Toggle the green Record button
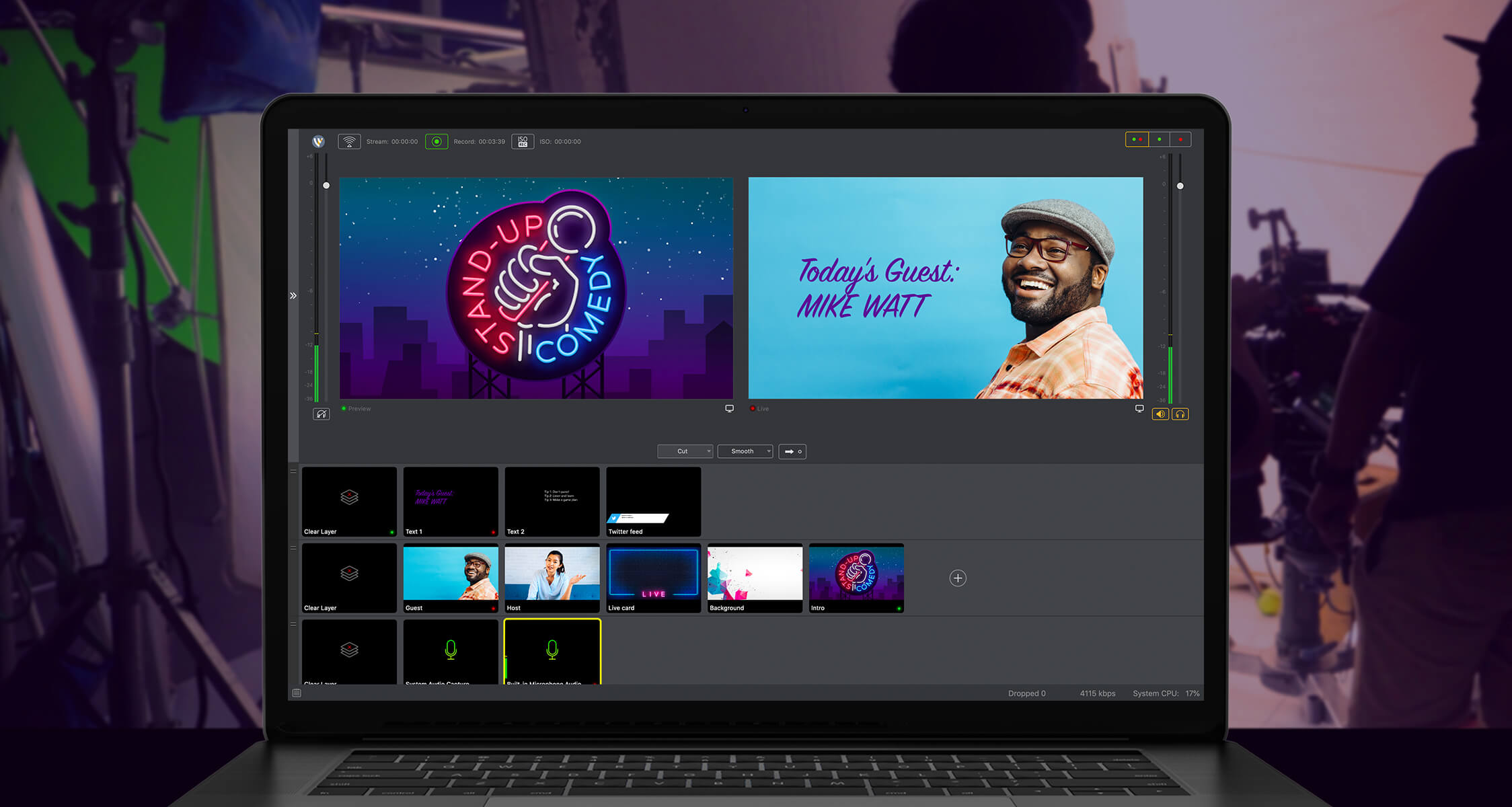The width and height of the screenshot is (1512, 807). [x=437, y=141]
